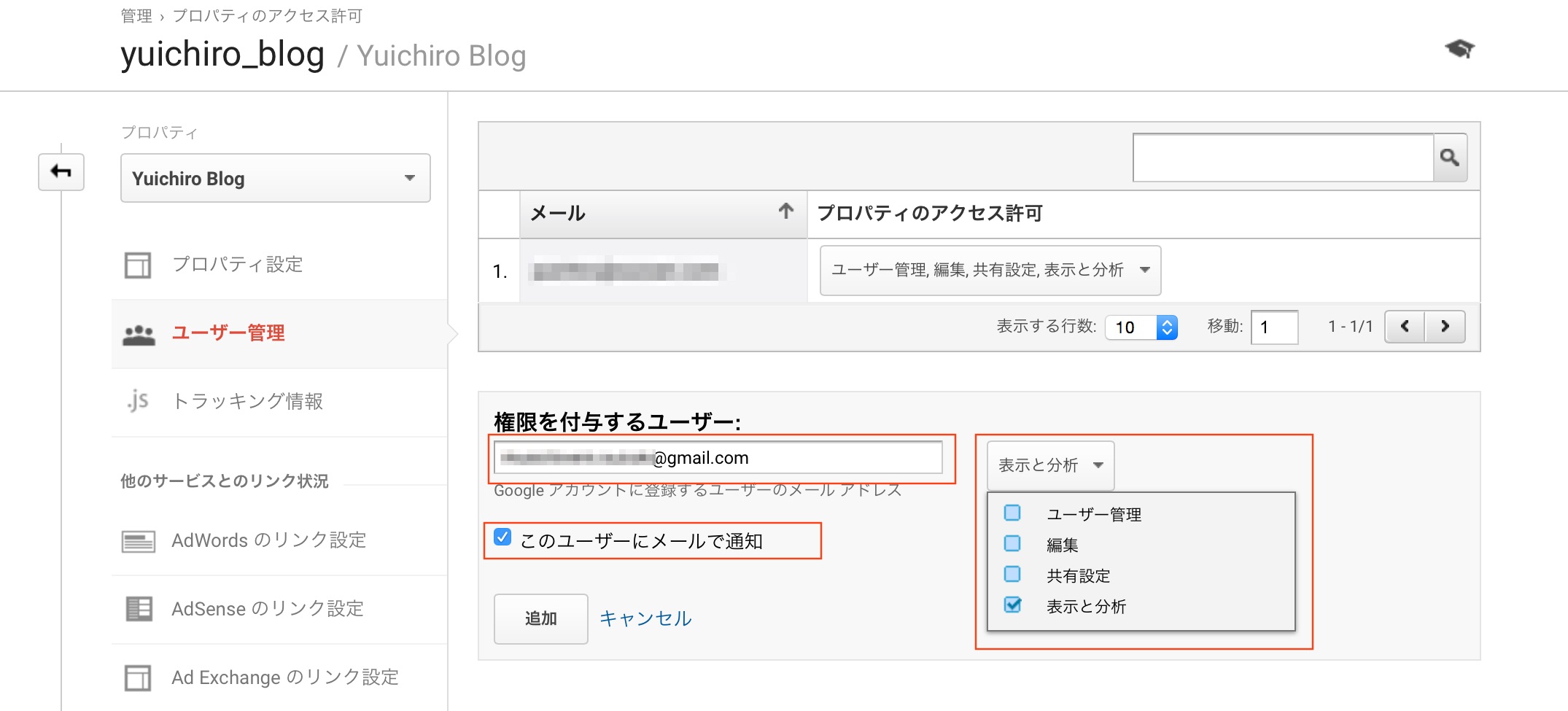Image resolution: width=1568 pixels, height=711 pixels.
Task: Click the 追加 button
Action: click(541, 618)
